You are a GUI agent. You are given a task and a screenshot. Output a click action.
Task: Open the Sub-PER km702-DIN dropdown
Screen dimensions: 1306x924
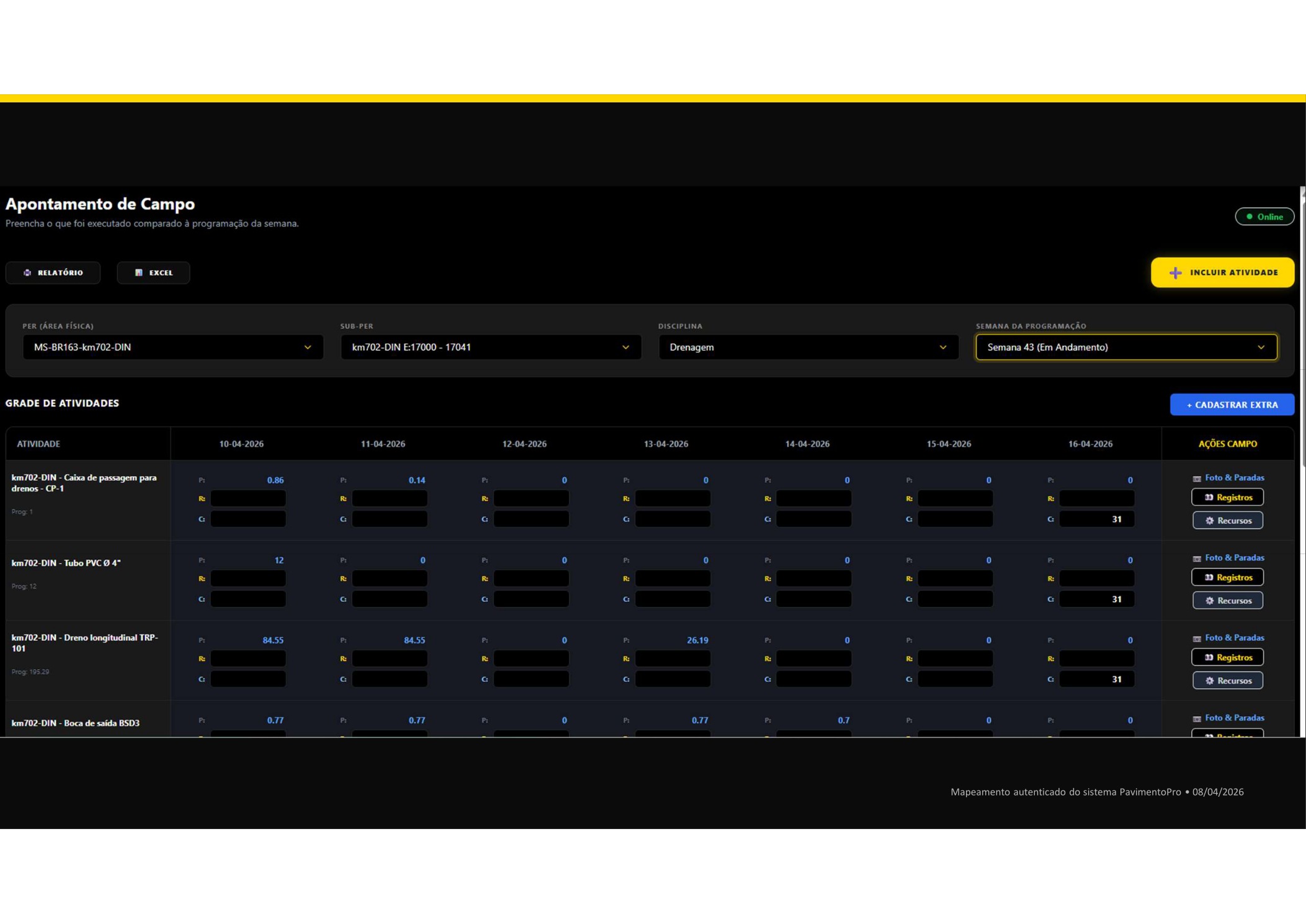point(491,347)
